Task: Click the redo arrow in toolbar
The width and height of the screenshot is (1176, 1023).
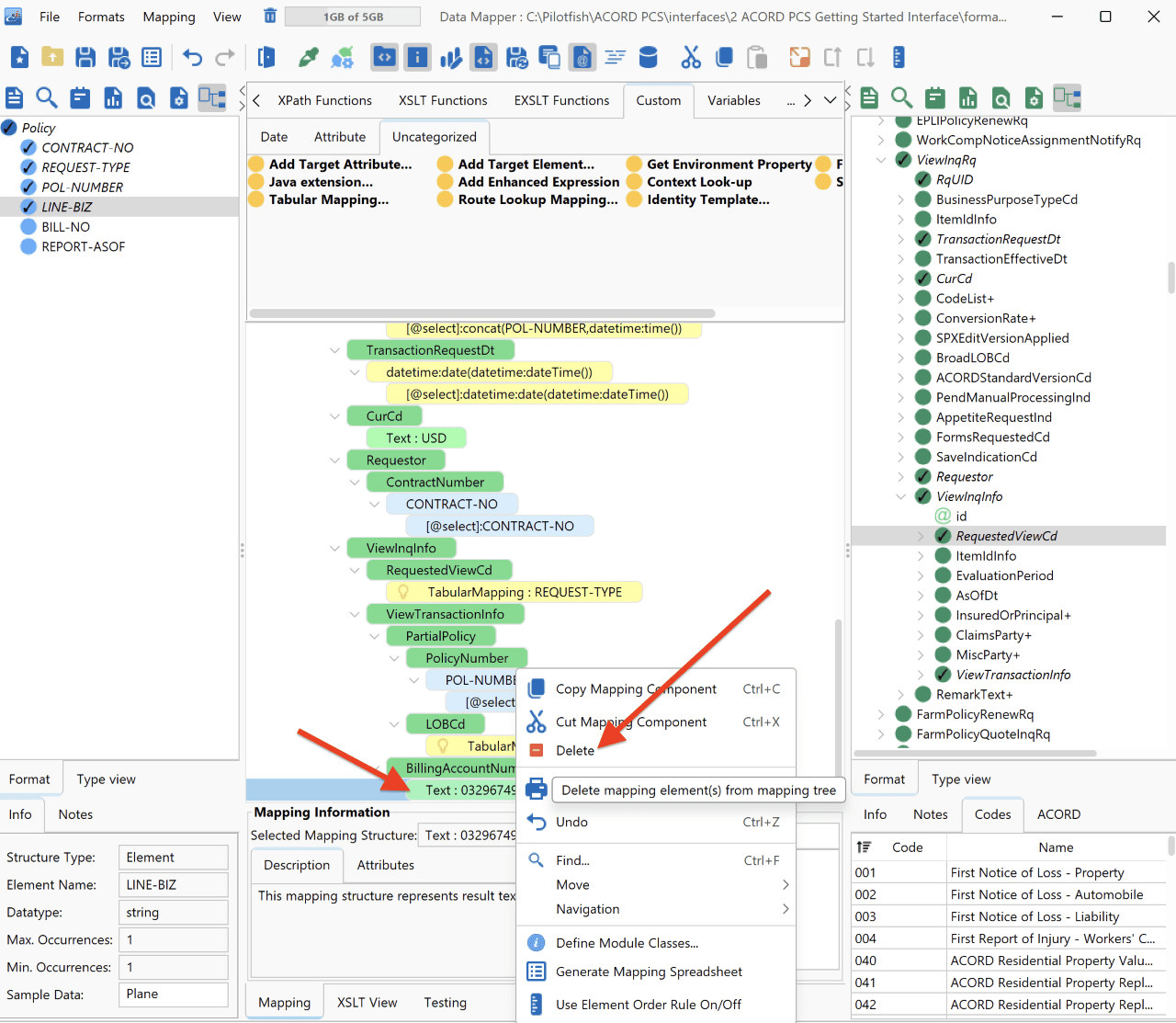Action: 225,57
